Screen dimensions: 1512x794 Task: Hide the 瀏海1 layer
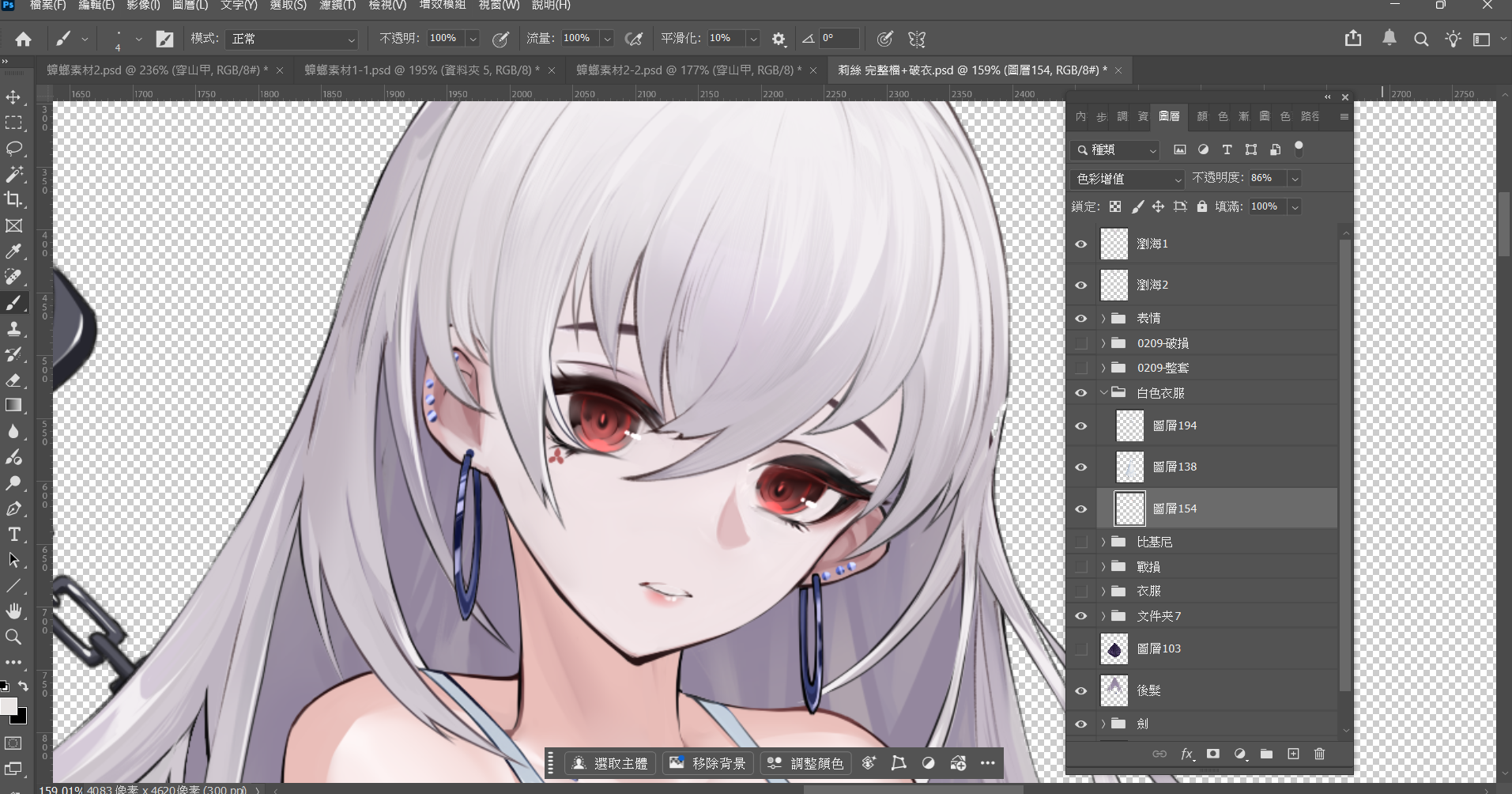pyautogui.click(x=1080, y=244)
